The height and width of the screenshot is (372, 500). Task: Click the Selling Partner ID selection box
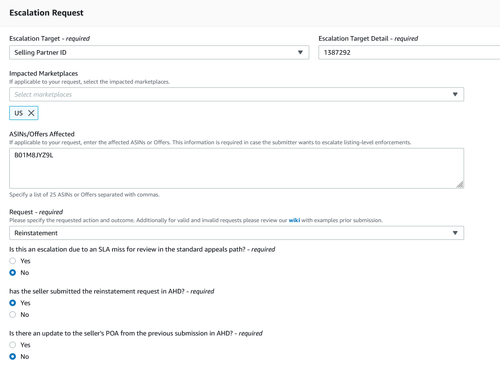click(x=159, y=52)
